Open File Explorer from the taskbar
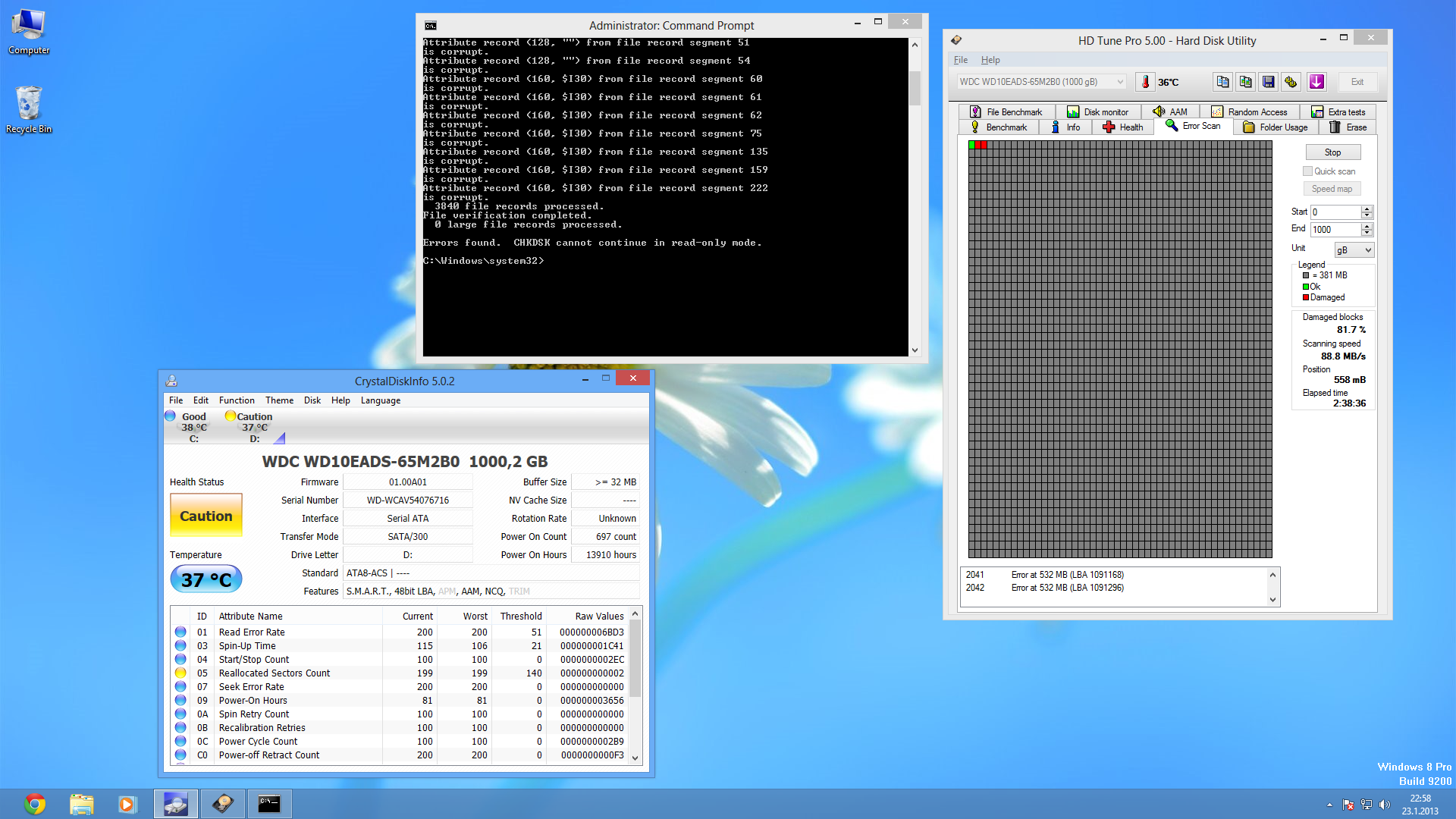The image size is (1456, 819). click(x=81, y=804)
